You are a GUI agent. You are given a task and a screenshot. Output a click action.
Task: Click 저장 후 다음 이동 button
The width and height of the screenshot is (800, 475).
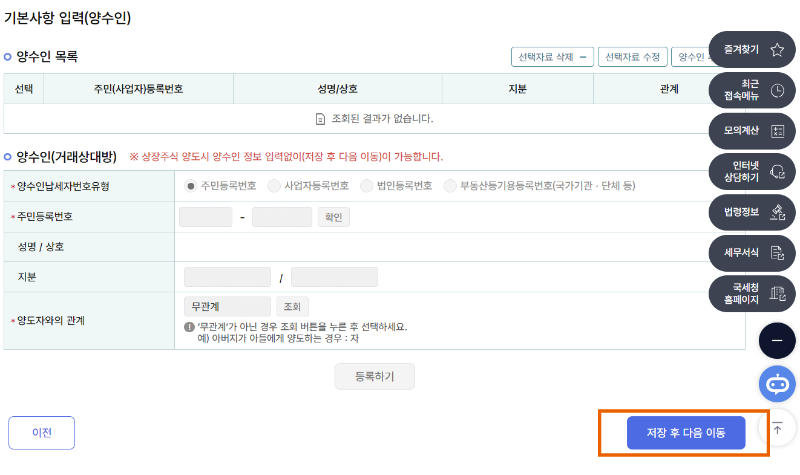(x=686, y=433)
